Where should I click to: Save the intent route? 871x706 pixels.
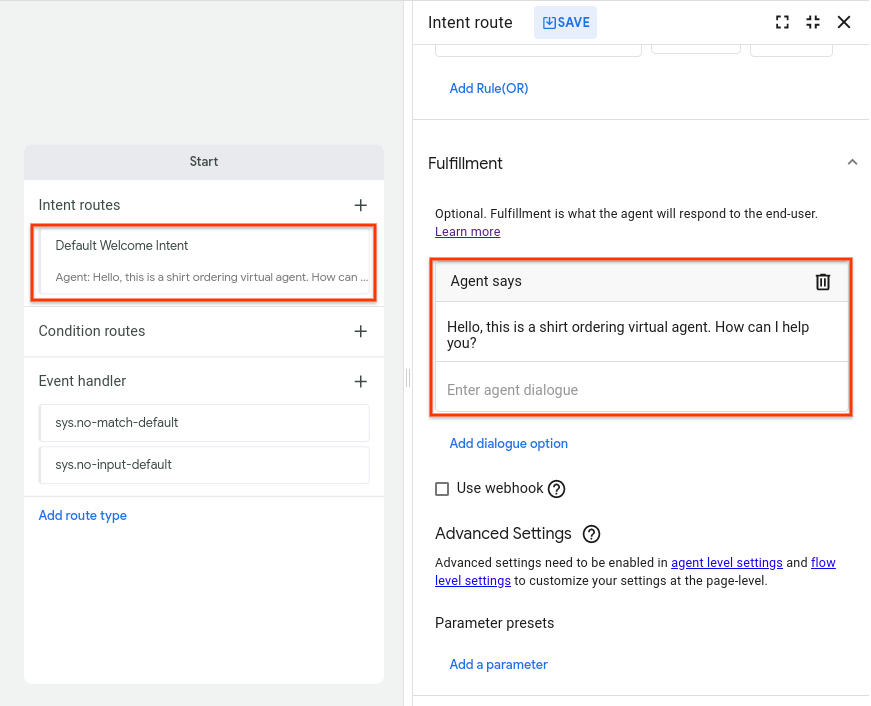tap(566, 22)
